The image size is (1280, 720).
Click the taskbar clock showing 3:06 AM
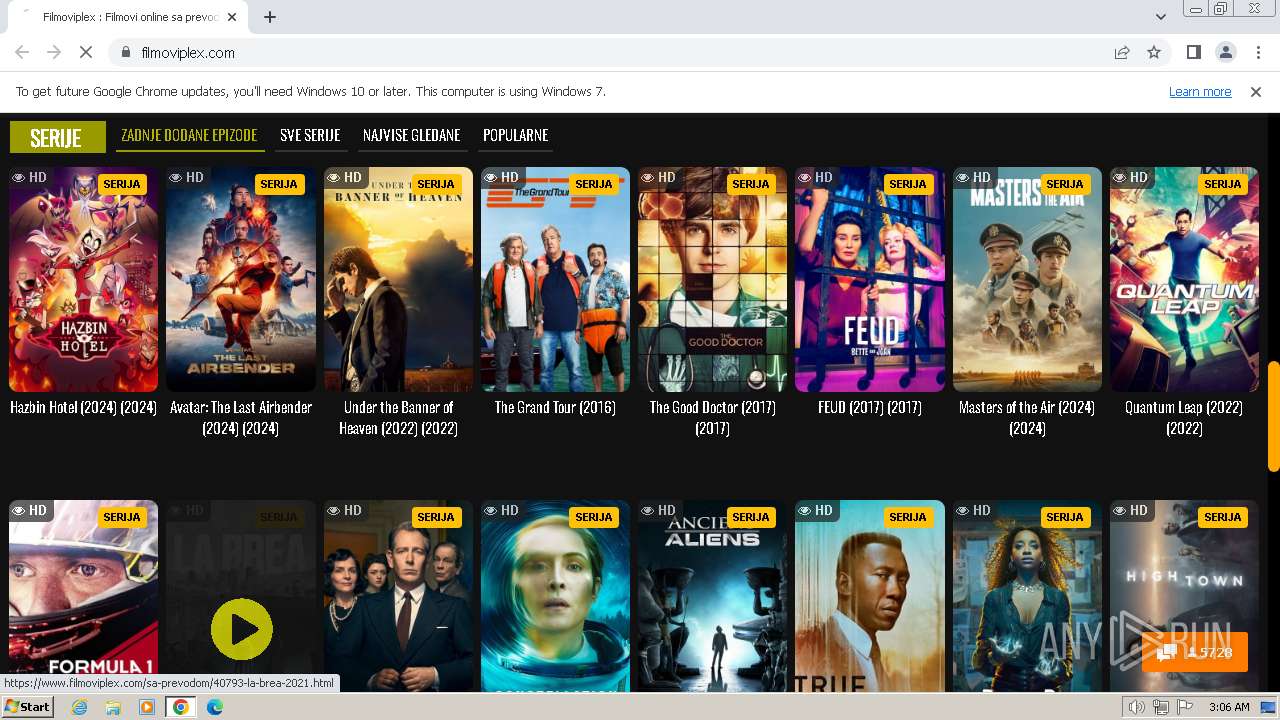click(1229, 707)
